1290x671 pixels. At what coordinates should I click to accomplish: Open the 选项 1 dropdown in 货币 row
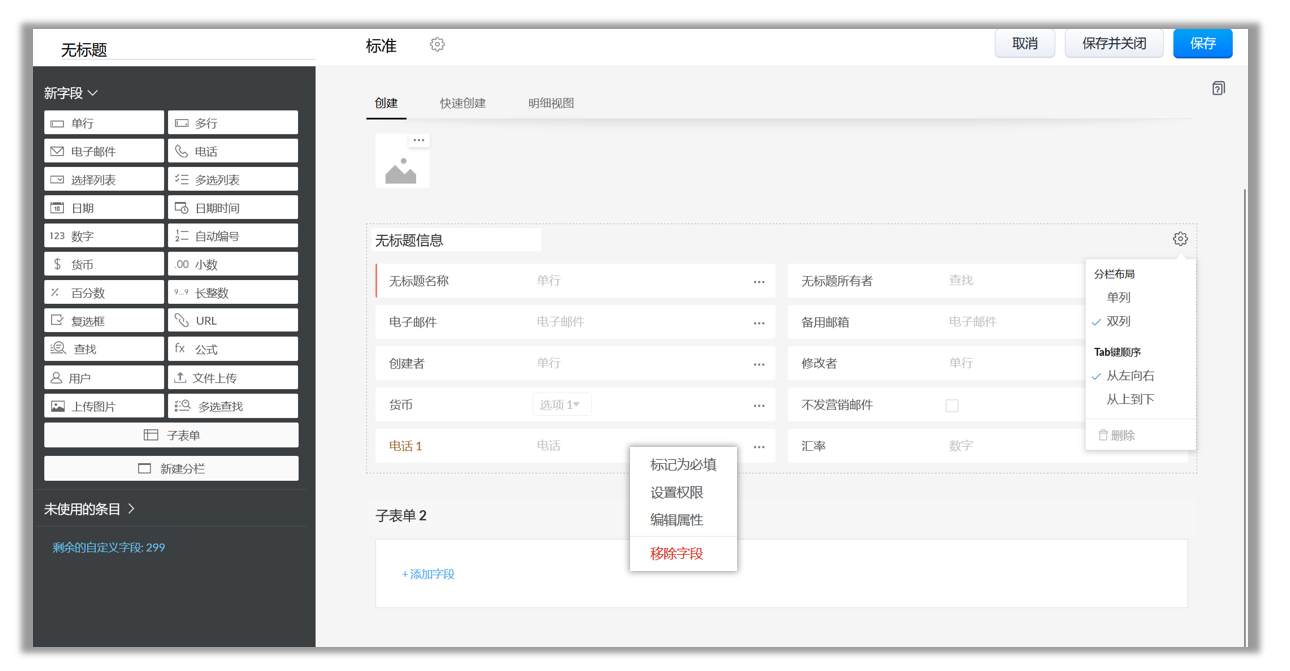(x=561, y=405)
